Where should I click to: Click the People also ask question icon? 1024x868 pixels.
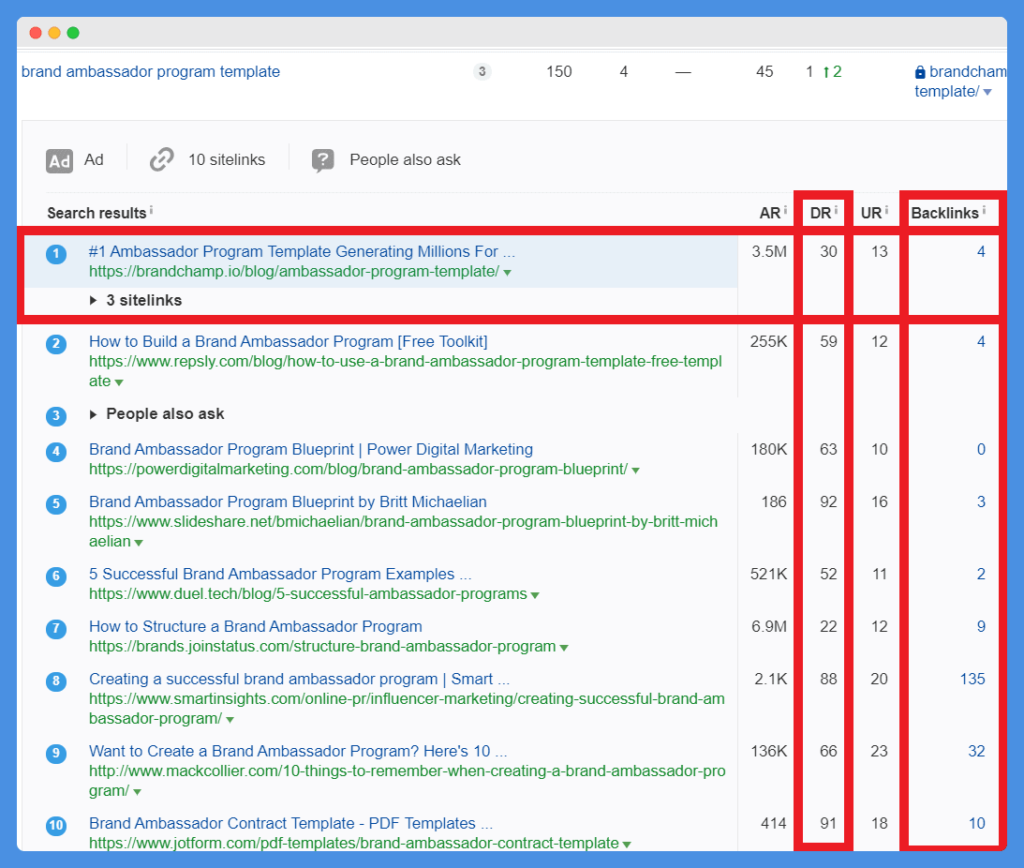(x=323, y=160)
